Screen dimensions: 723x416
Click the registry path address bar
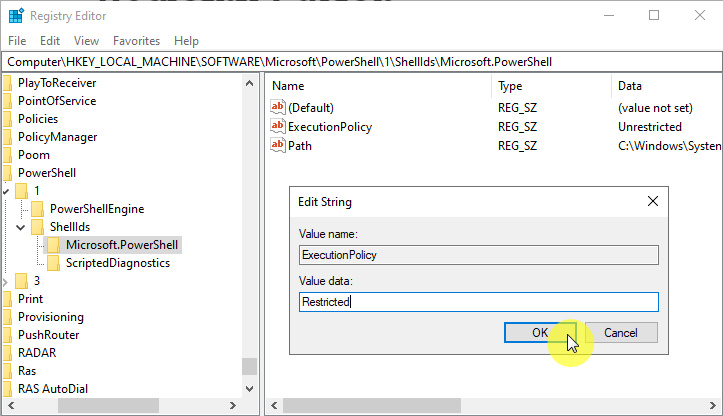pos(361,62)
